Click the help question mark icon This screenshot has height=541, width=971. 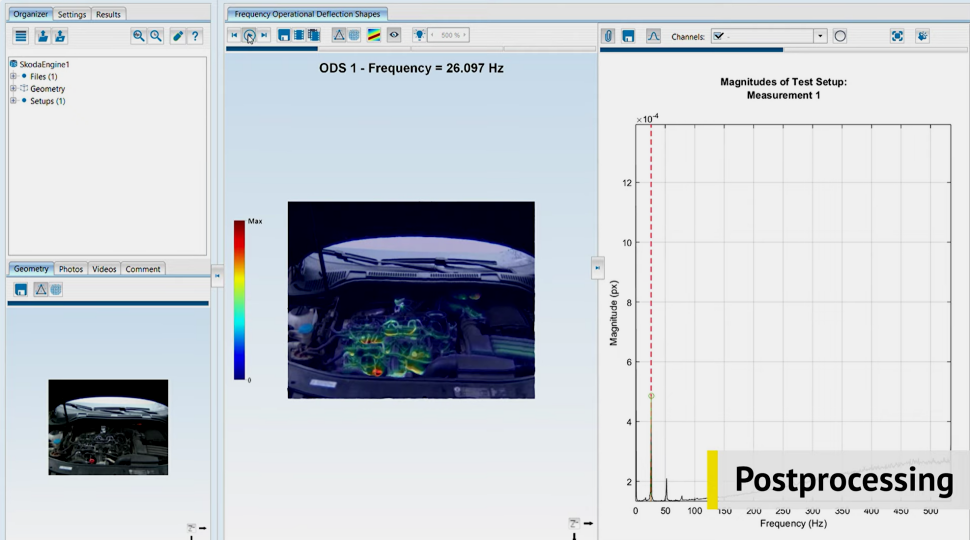click(x=196, y=36)
